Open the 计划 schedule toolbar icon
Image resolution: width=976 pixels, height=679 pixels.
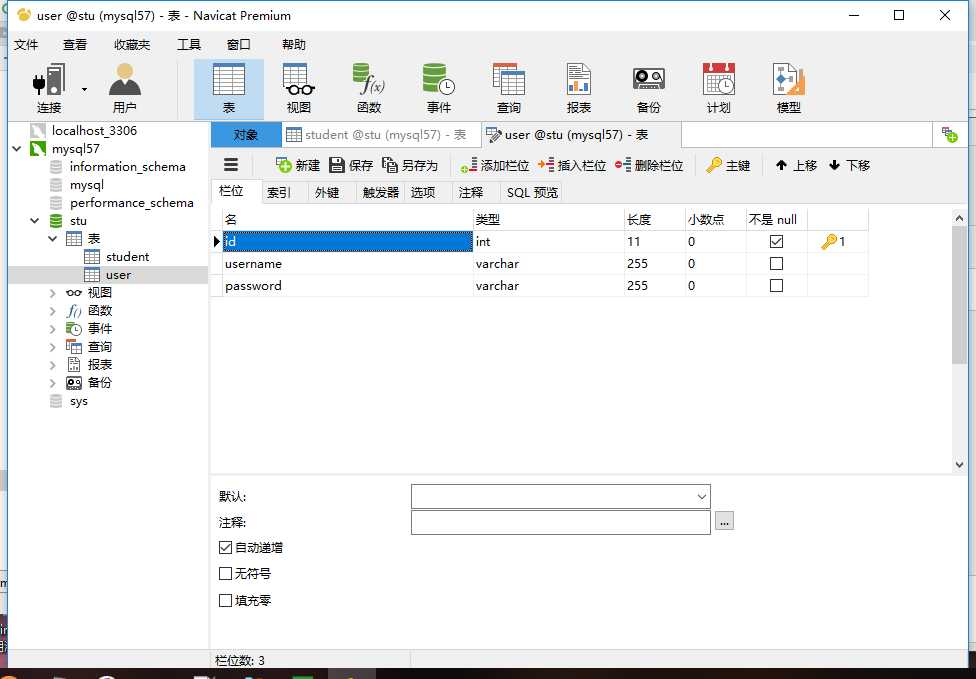tap(718, 88)
